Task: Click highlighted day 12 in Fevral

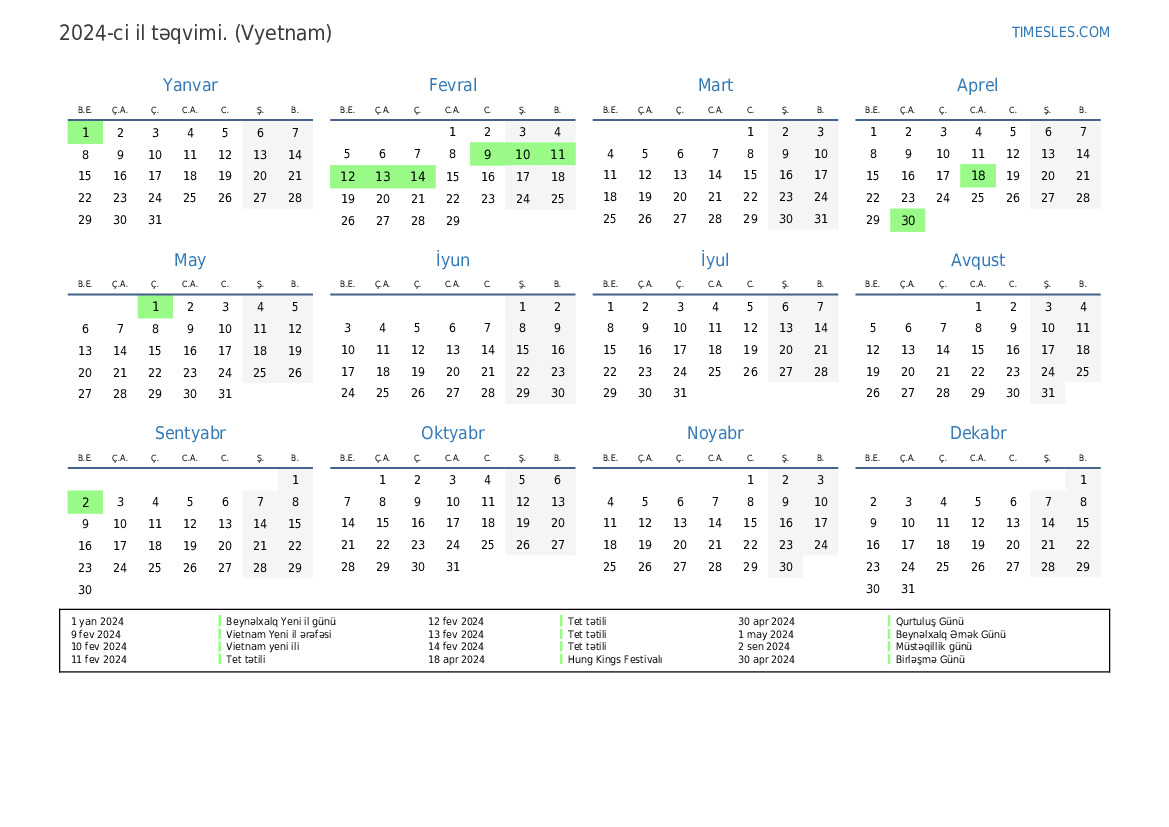Action: tap(347, 177)
